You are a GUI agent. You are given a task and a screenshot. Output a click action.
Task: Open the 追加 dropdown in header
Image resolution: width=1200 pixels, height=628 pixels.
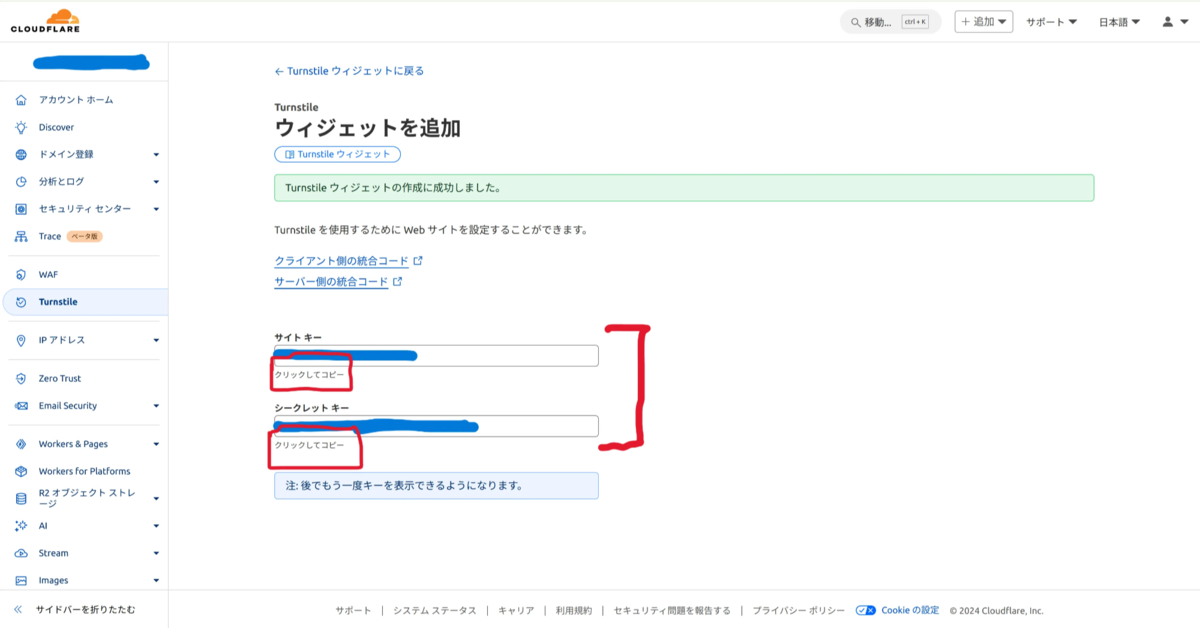pyautogui.click(x=984, y=21)
